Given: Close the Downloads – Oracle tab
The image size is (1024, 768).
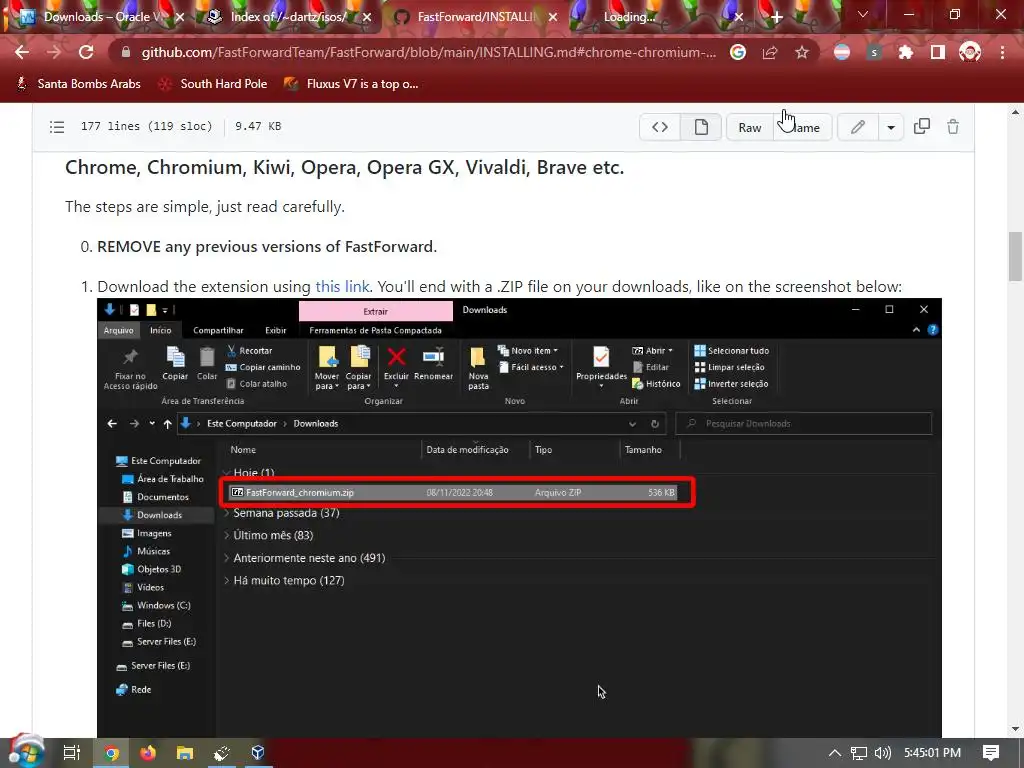Looking at the screenshot, I should pos(180,17).
